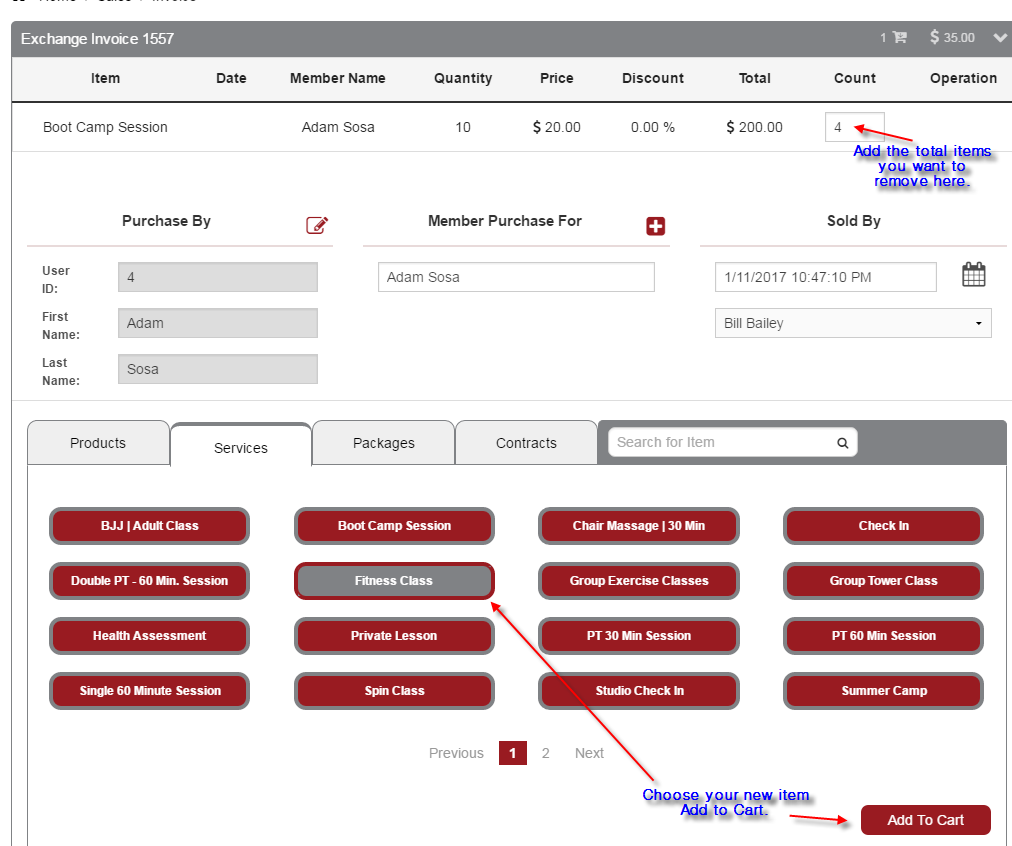Click the Adam Sosa member name field

[515, 277]
